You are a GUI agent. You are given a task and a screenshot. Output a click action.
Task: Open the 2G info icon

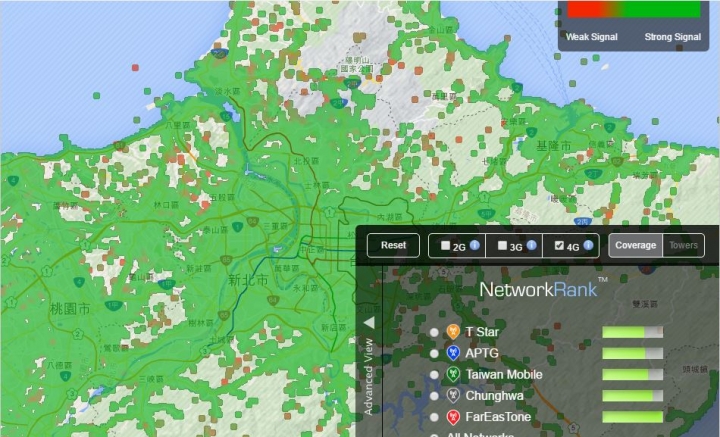tap(475, 246)
